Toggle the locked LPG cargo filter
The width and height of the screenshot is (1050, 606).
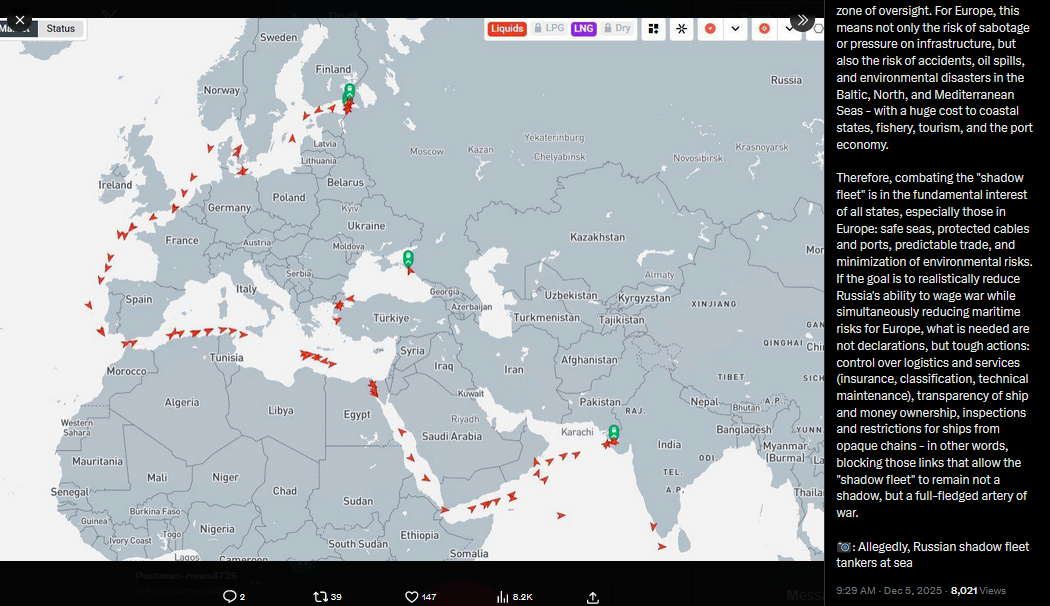coord(548,29)
